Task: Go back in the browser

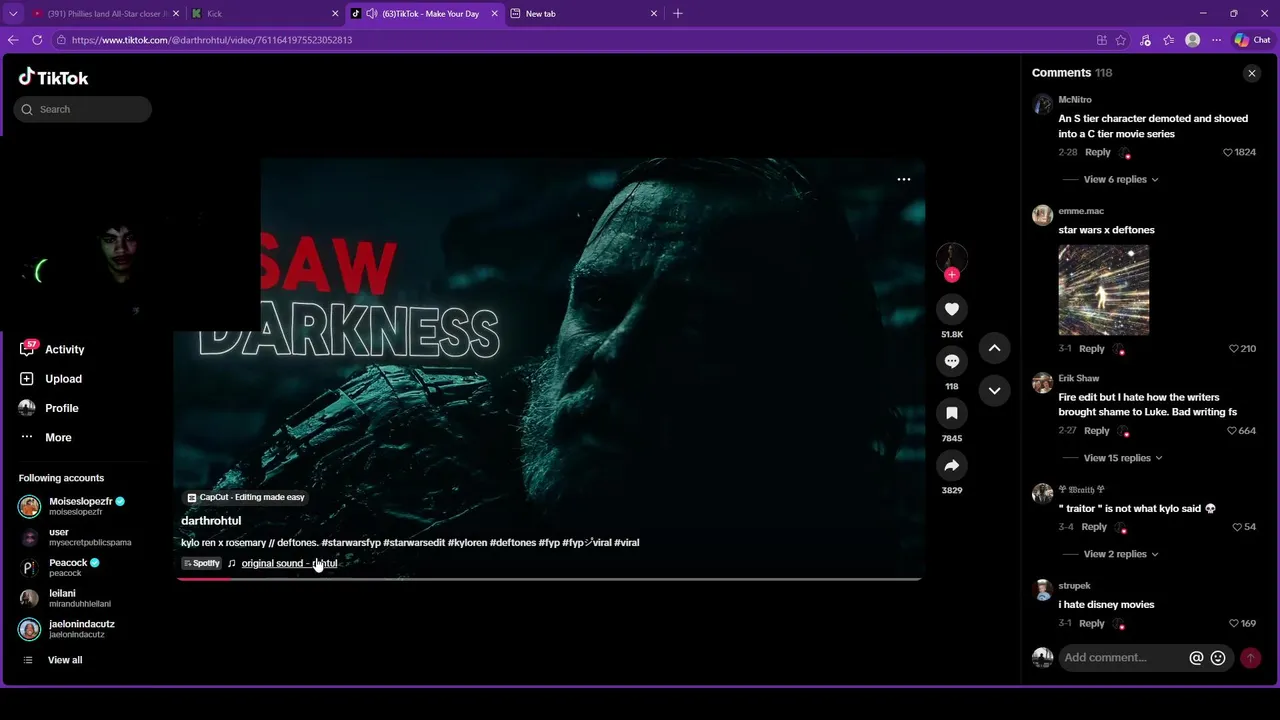Action: click(13, 40)
